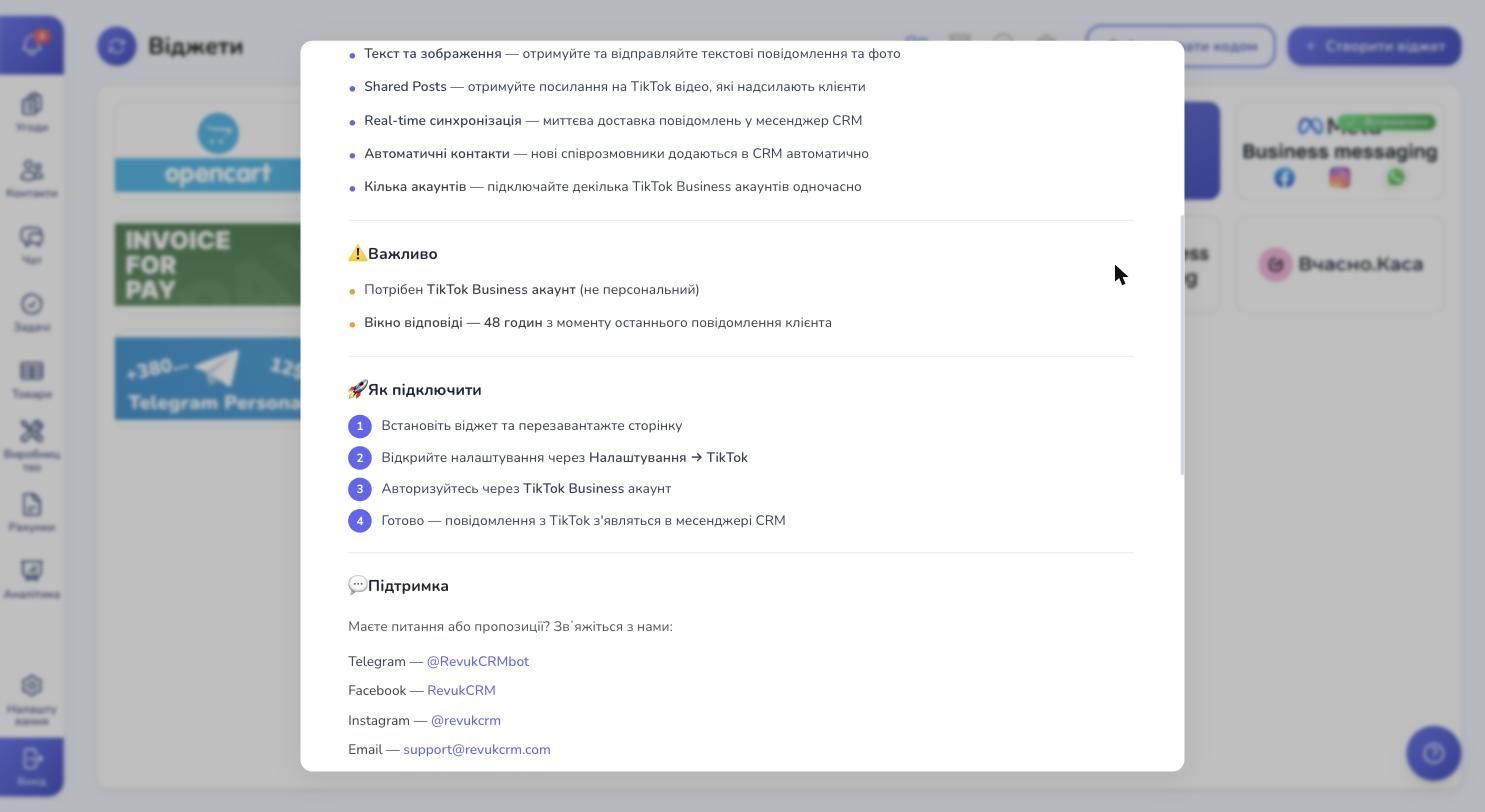Open the RevukCRM Facebook link
1485x812 pixels.
[461, 691]
